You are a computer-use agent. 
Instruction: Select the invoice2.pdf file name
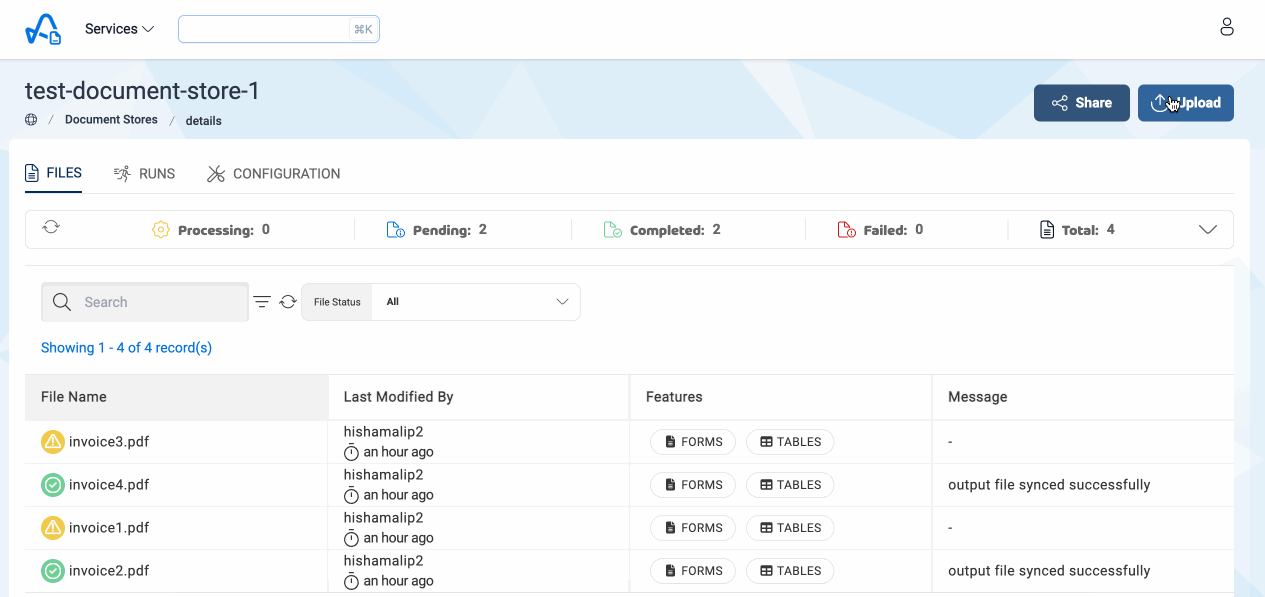[x=109, y=571]
